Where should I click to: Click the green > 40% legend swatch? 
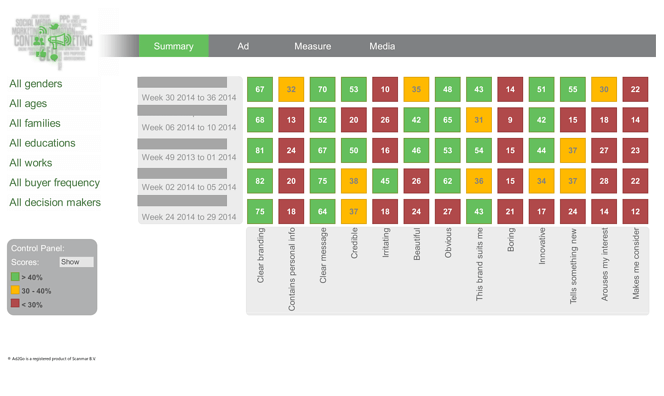click(x=15, y=277)
